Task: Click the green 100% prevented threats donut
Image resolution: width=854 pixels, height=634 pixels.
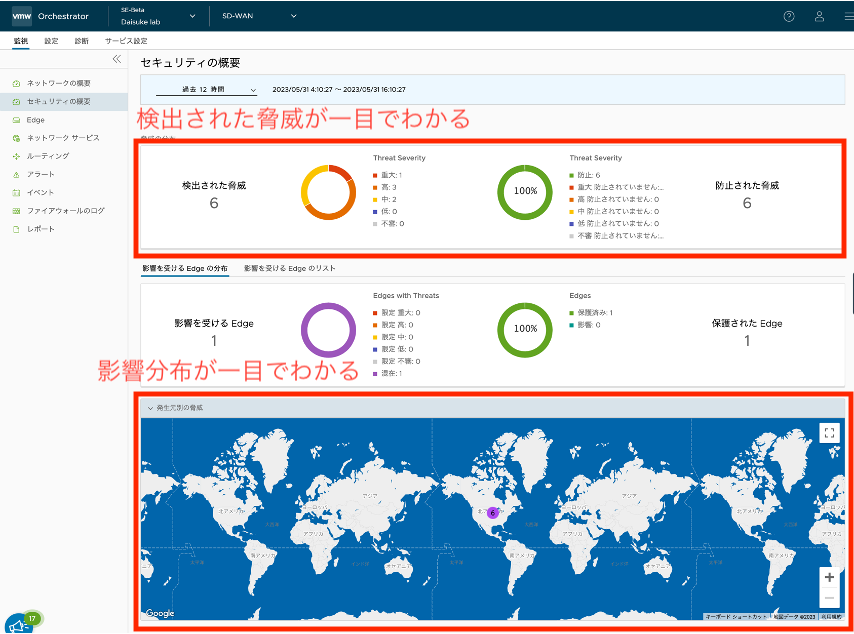Action: point(525,190)
